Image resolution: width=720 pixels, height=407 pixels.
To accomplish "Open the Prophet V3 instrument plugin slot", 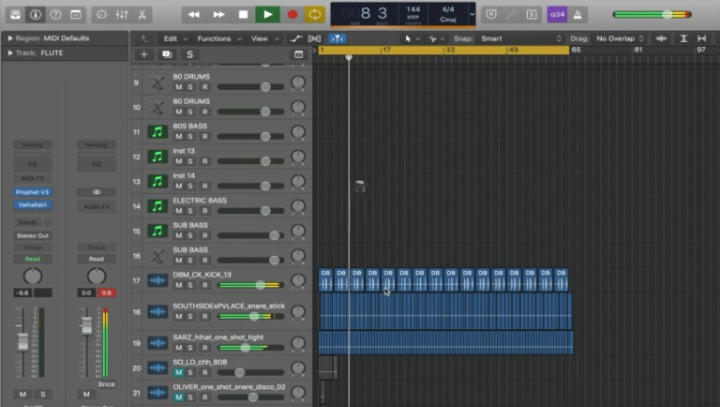I will (32, 192).
